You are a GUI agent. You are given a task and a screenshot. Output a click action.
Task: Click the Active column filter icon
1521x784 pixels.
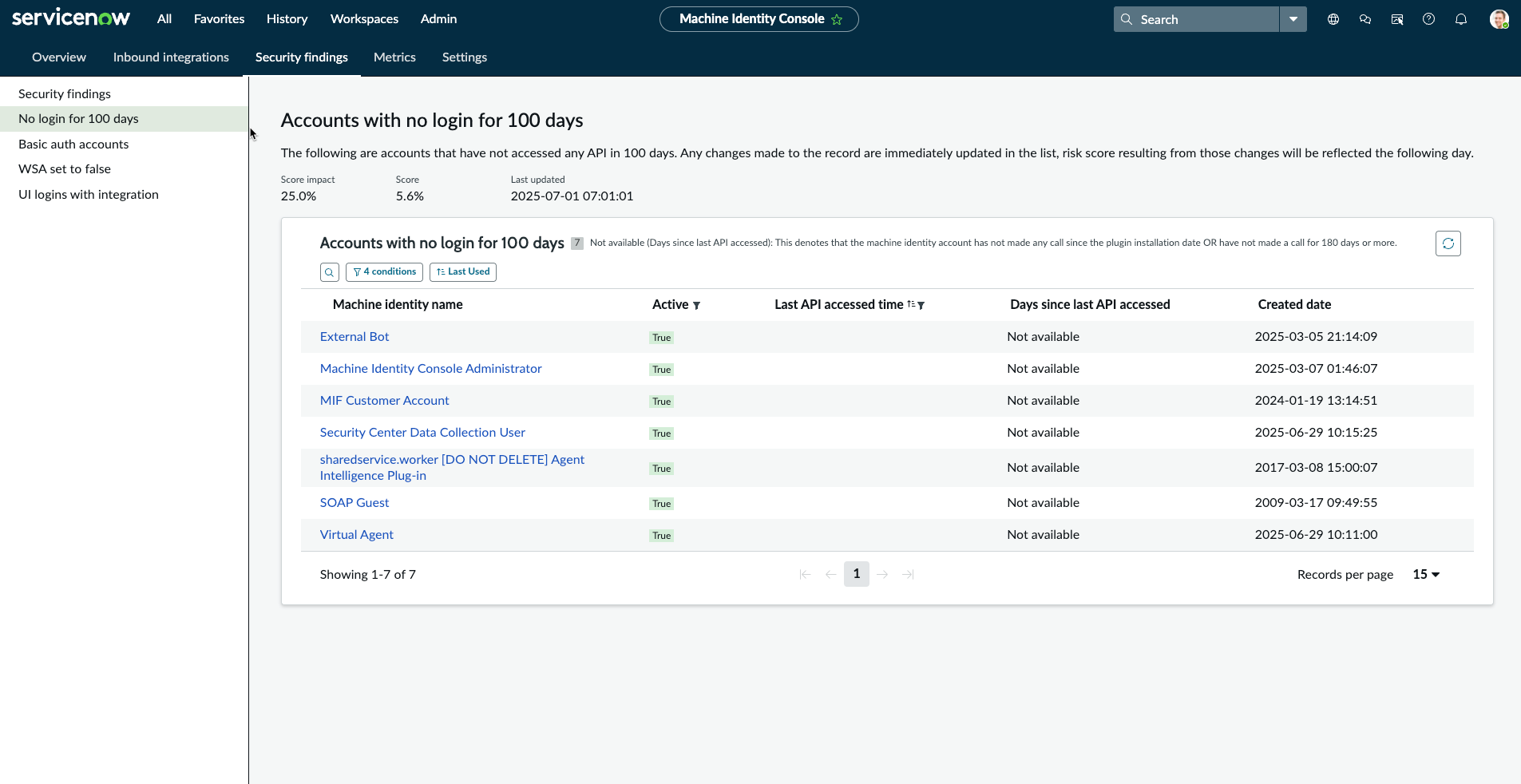click(696, 305)
